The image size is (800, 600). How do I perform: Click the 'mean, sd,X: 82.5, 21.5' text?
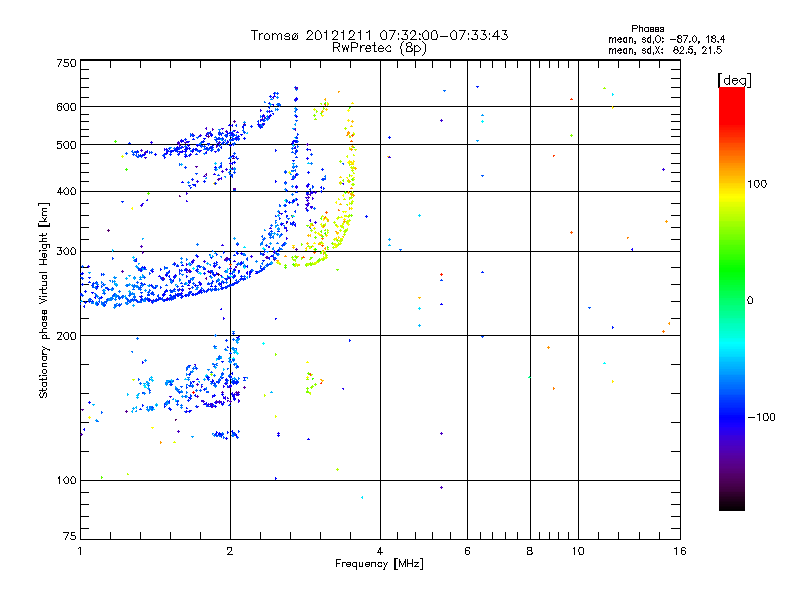(665, 50)
